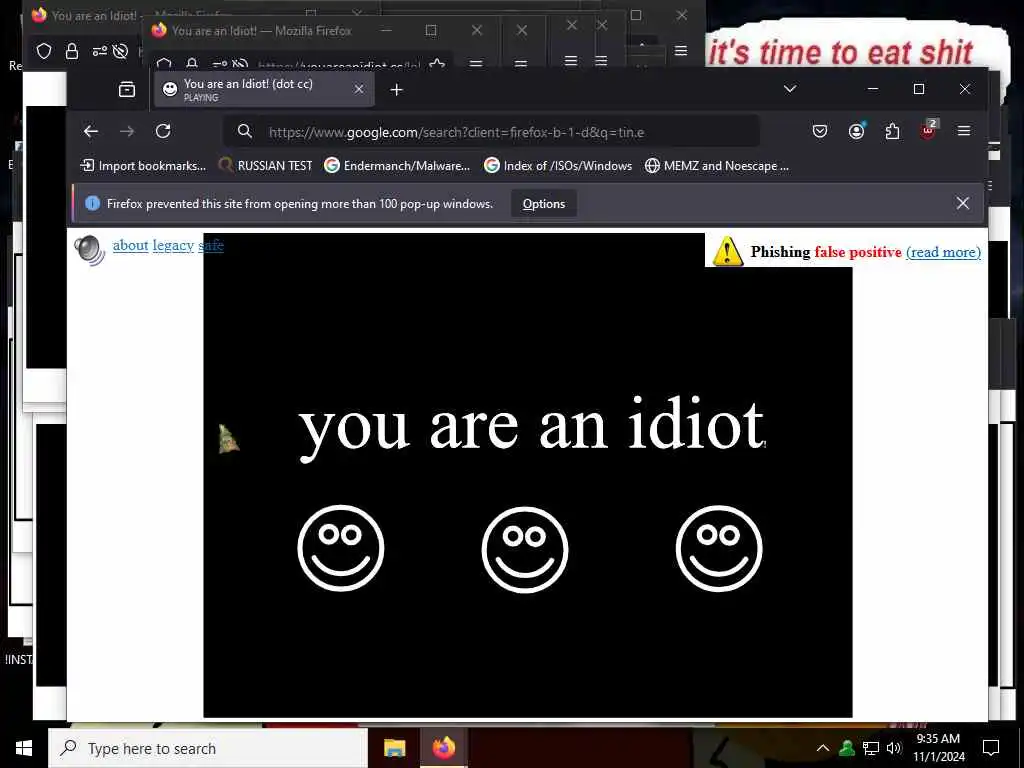Open a new tab with plus button
The width and height of the screenshot is (1024, 768).
396,89
